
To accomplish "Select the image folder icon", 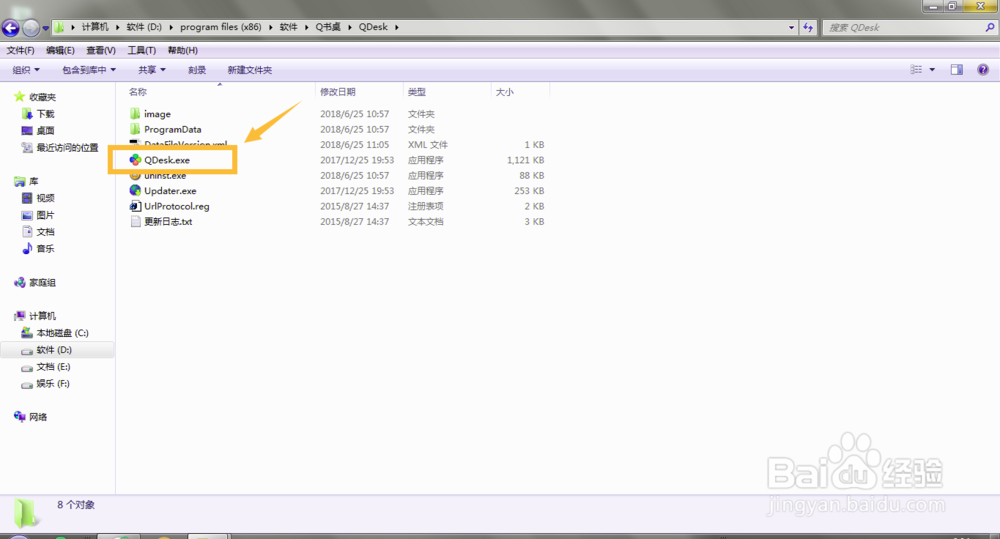I will [x=135, y=114].
